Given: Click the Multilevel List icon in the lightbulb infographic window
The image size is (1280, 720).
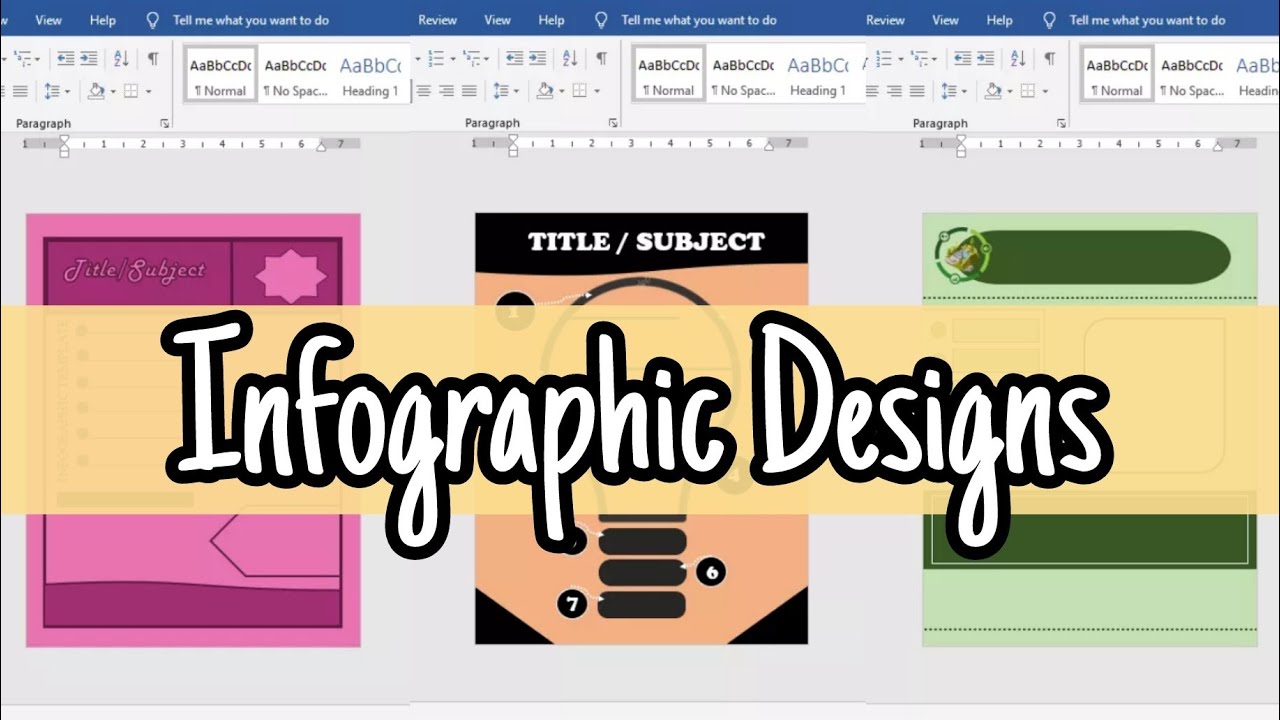Looking at the screenshot, I should tap(469, 59).
